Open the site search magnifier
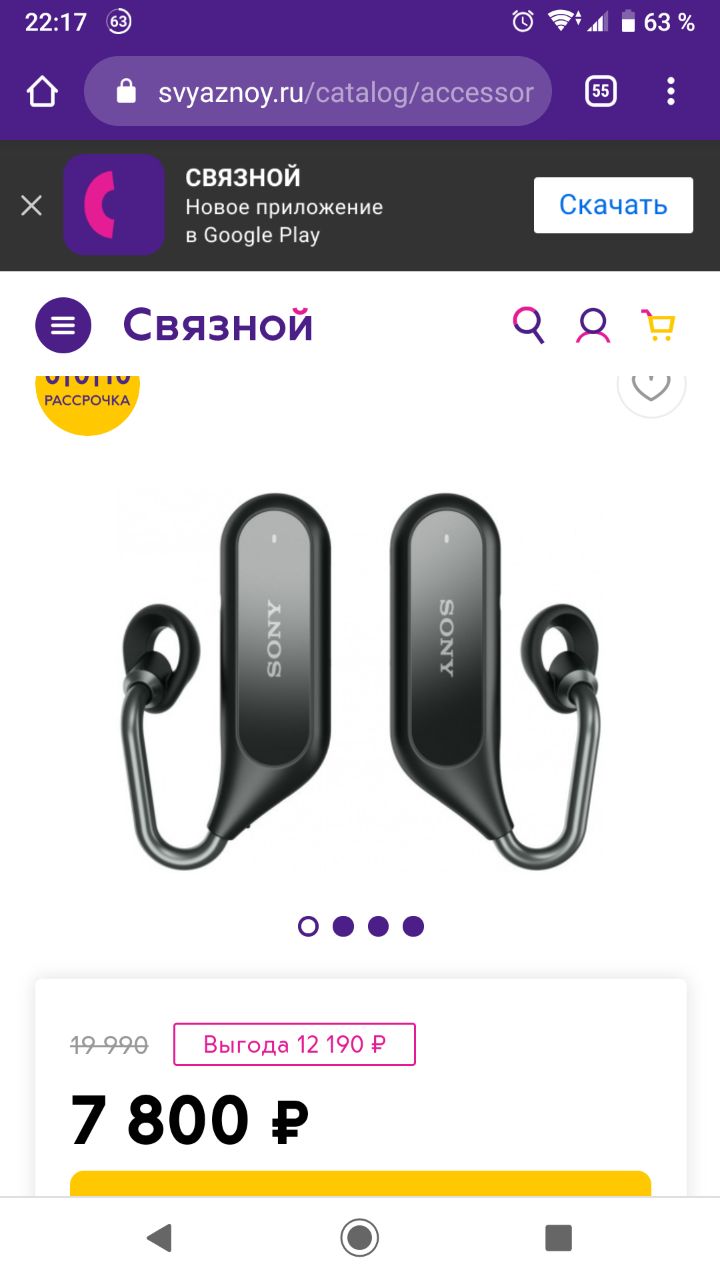The width and height of the screenshot is (720, 1280). pos(529,325)
